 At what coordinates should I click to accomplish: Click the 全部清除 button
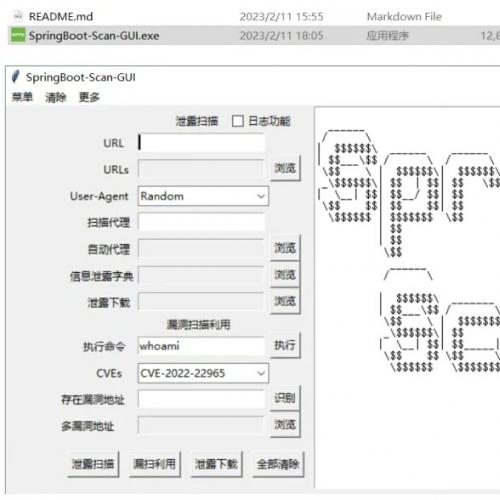278,464
